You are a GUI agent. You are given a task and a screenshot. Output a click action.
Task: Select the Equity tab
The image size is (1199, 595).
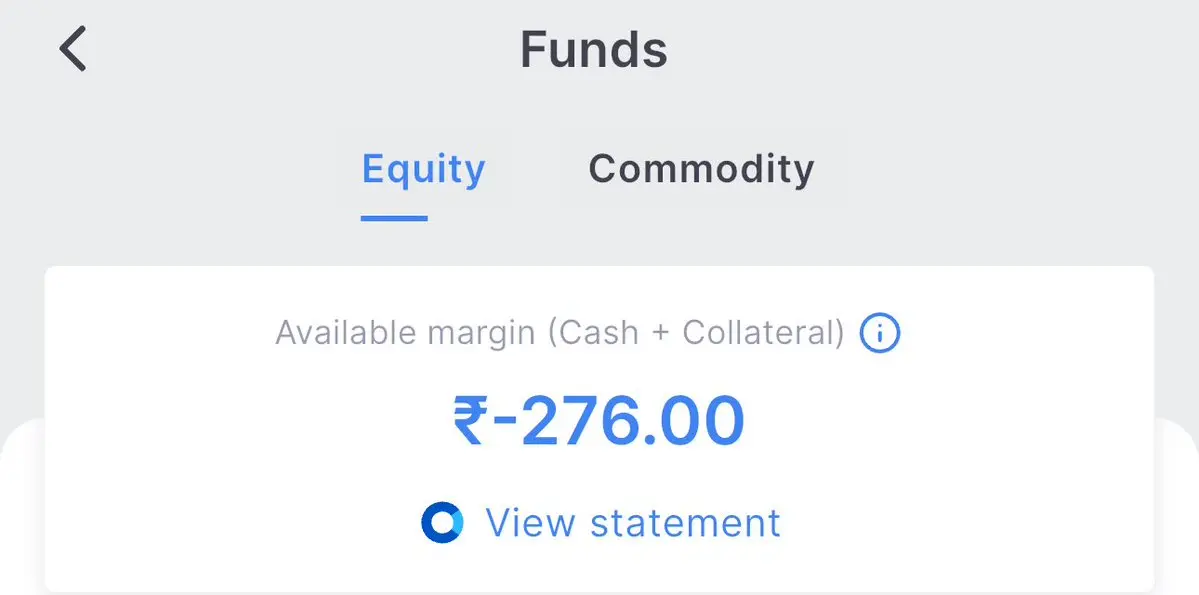click(x=423, y=169)
